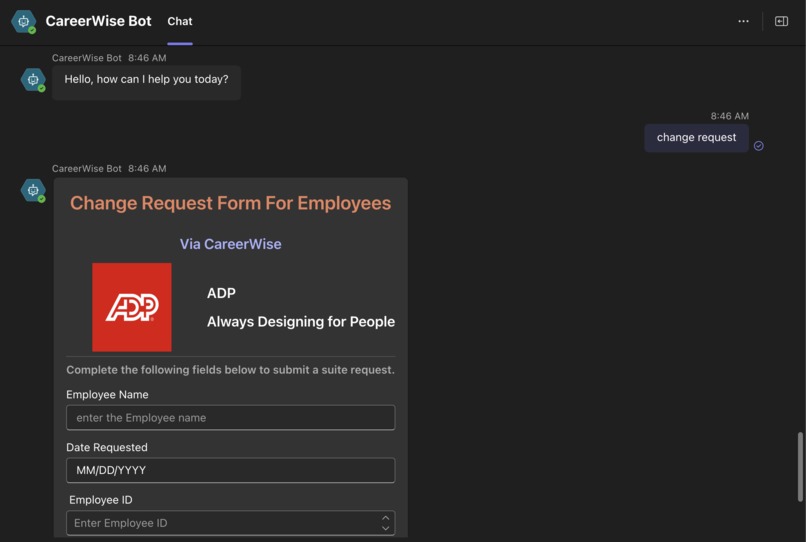Image resolution: width=806 pixels, height=542 pixels.
Task: Click the chat vertical scrollbar thumb
Action: [x=800, y=467]
